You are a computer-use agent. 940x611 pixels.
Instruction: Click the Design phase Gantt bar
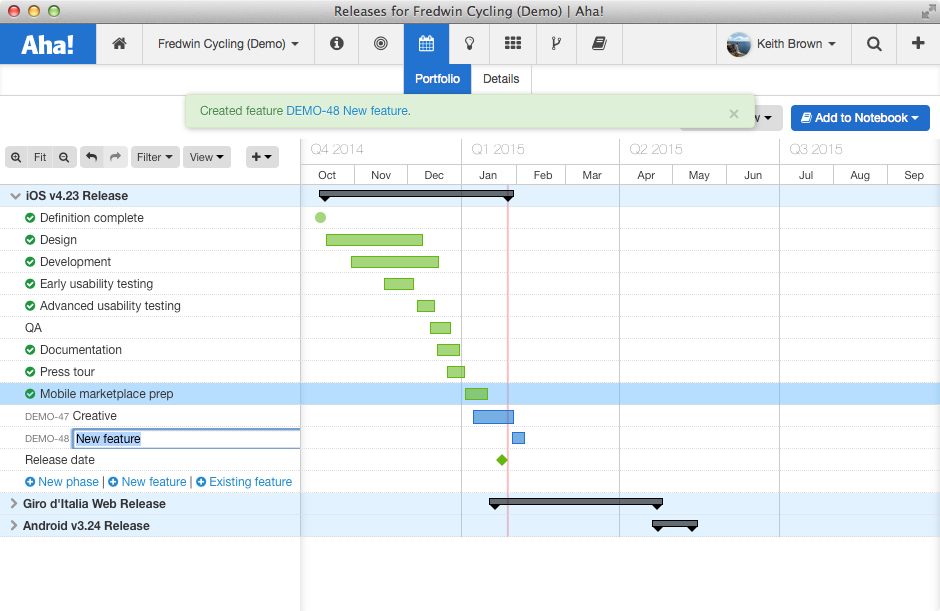tap(374, 240)
